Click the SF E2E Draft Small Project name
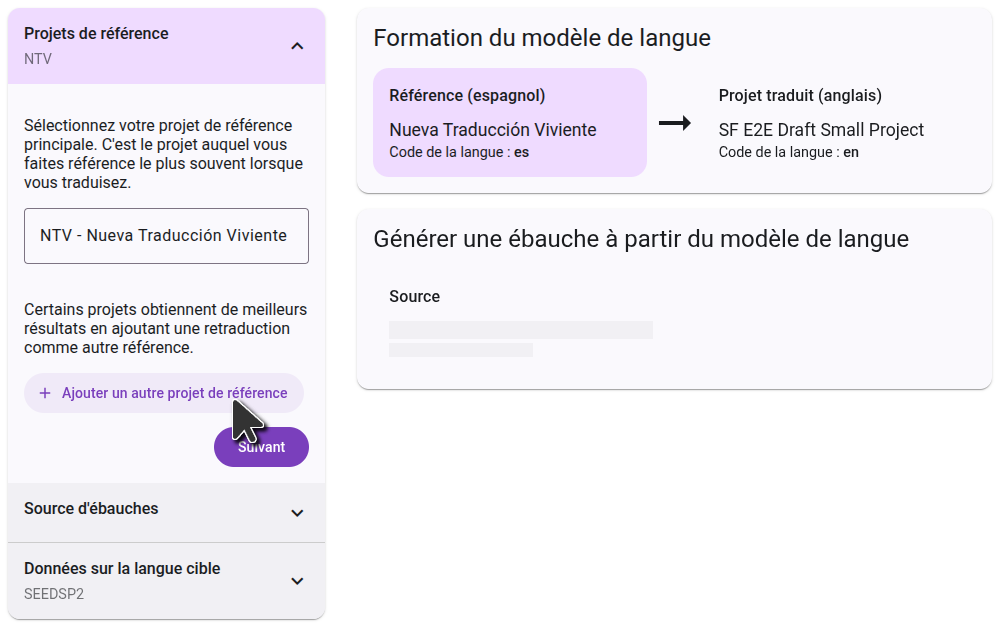 821,130
